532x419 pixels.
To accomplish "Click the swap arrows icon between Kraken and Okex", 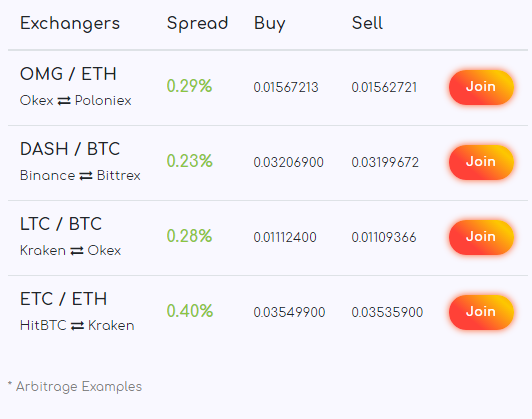I will pos(77,251).
